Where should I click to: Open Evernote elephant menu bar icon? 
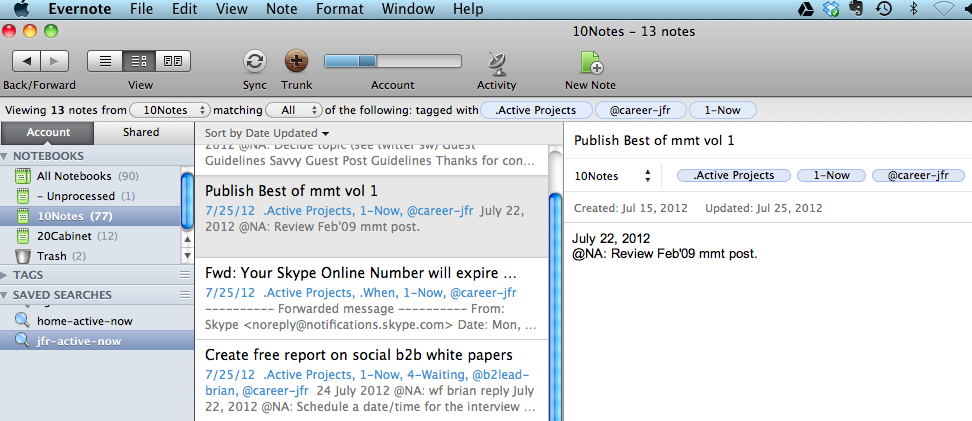(x=857, y=9)
